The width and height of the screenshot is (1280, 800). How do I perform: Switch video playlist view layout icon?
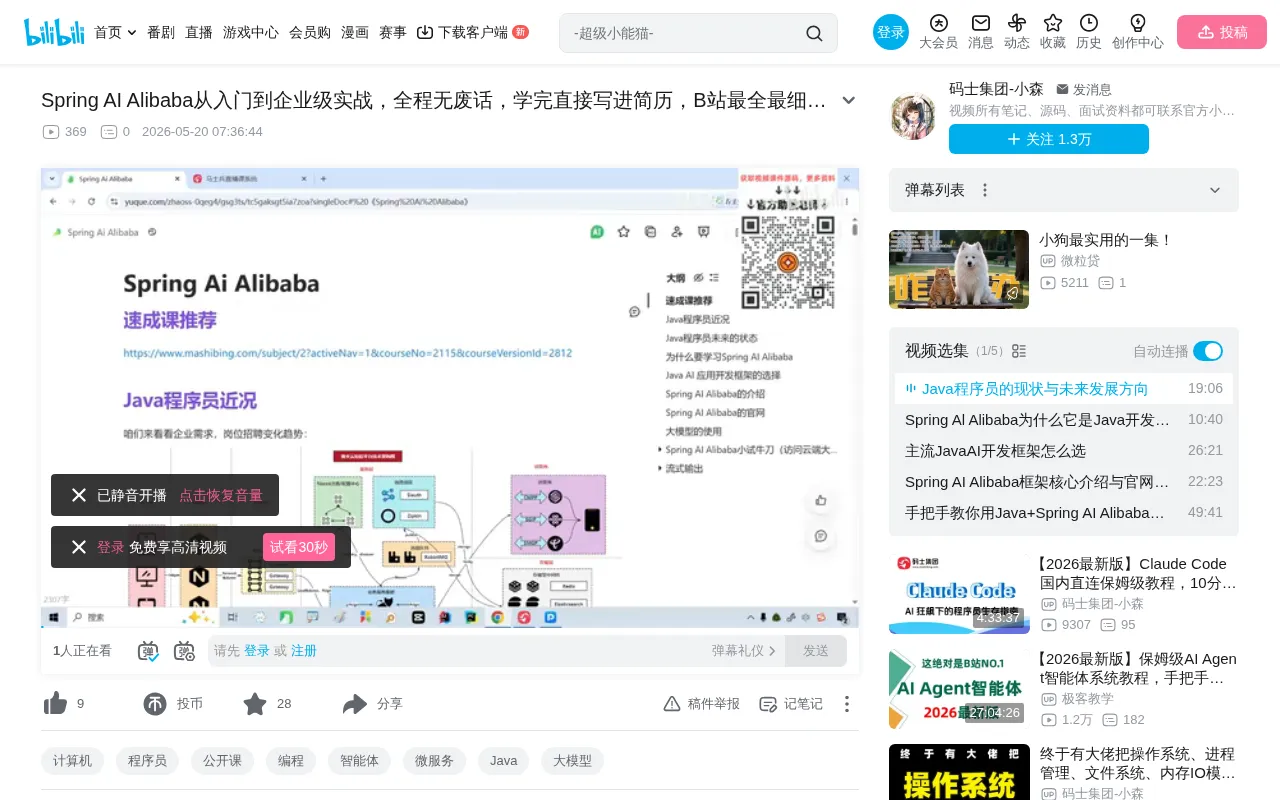click(x=1019, y=351)
